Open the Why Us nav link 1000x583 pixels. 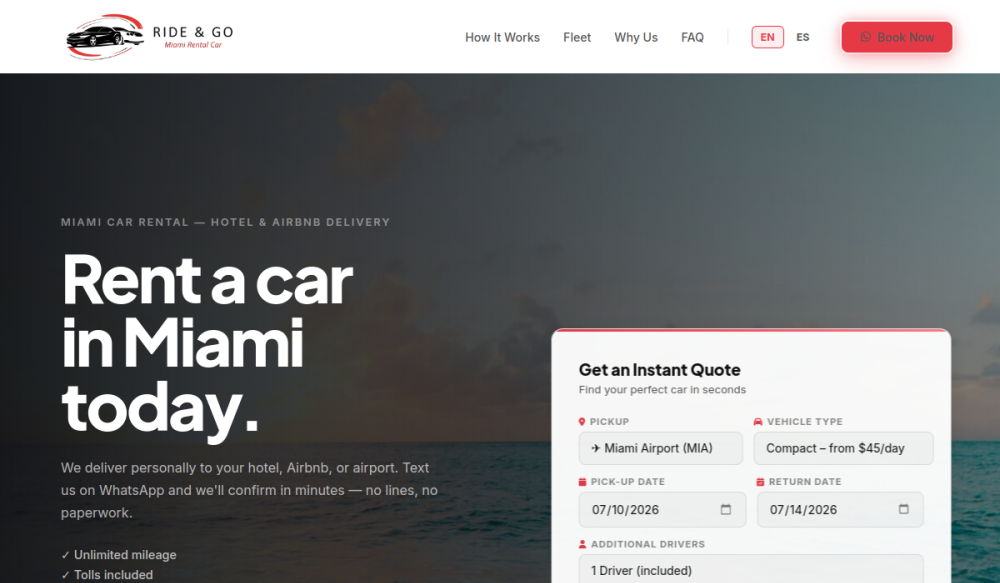pos(636,38)
